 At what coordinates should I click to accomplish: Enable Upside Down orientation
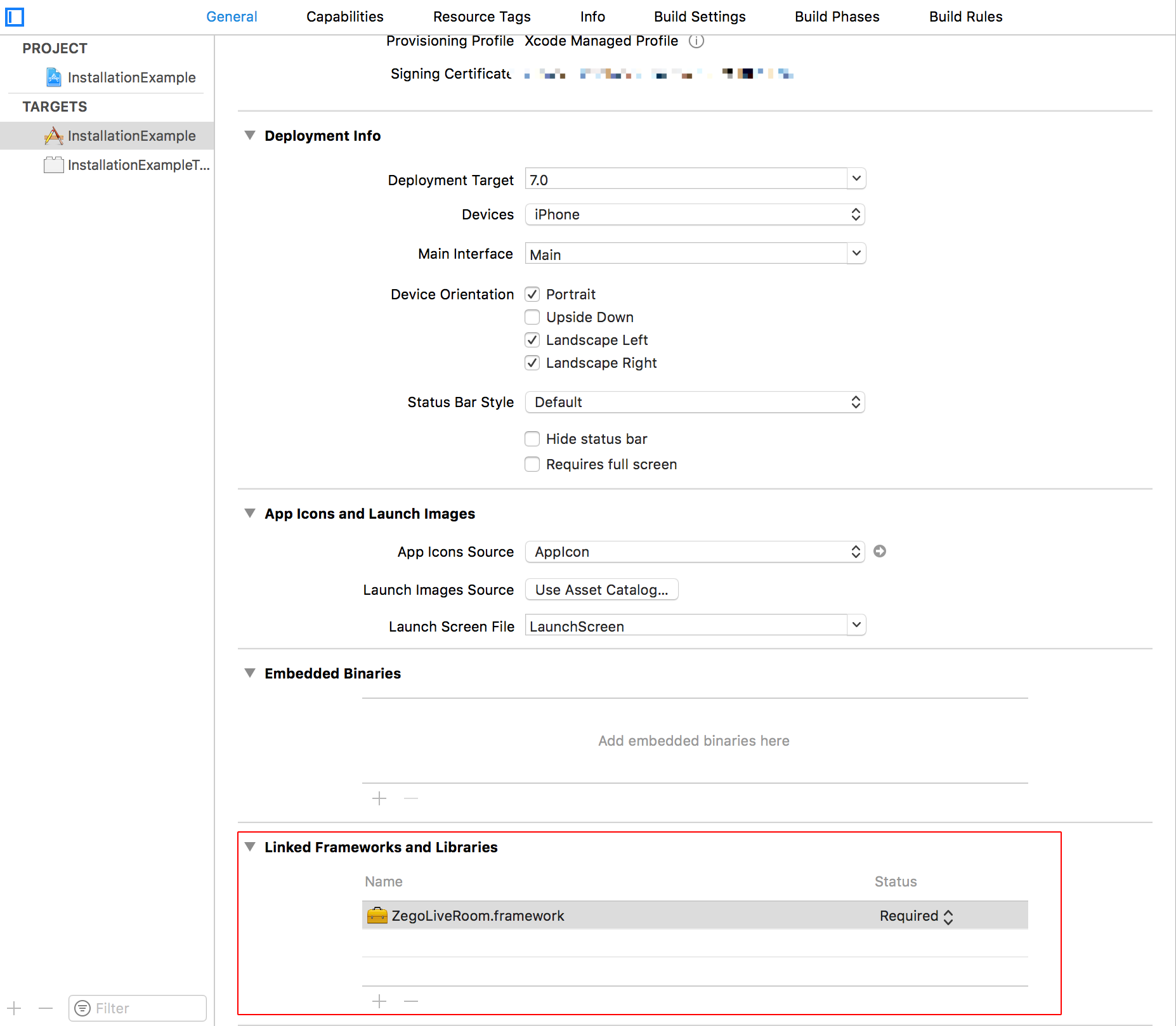532,317
